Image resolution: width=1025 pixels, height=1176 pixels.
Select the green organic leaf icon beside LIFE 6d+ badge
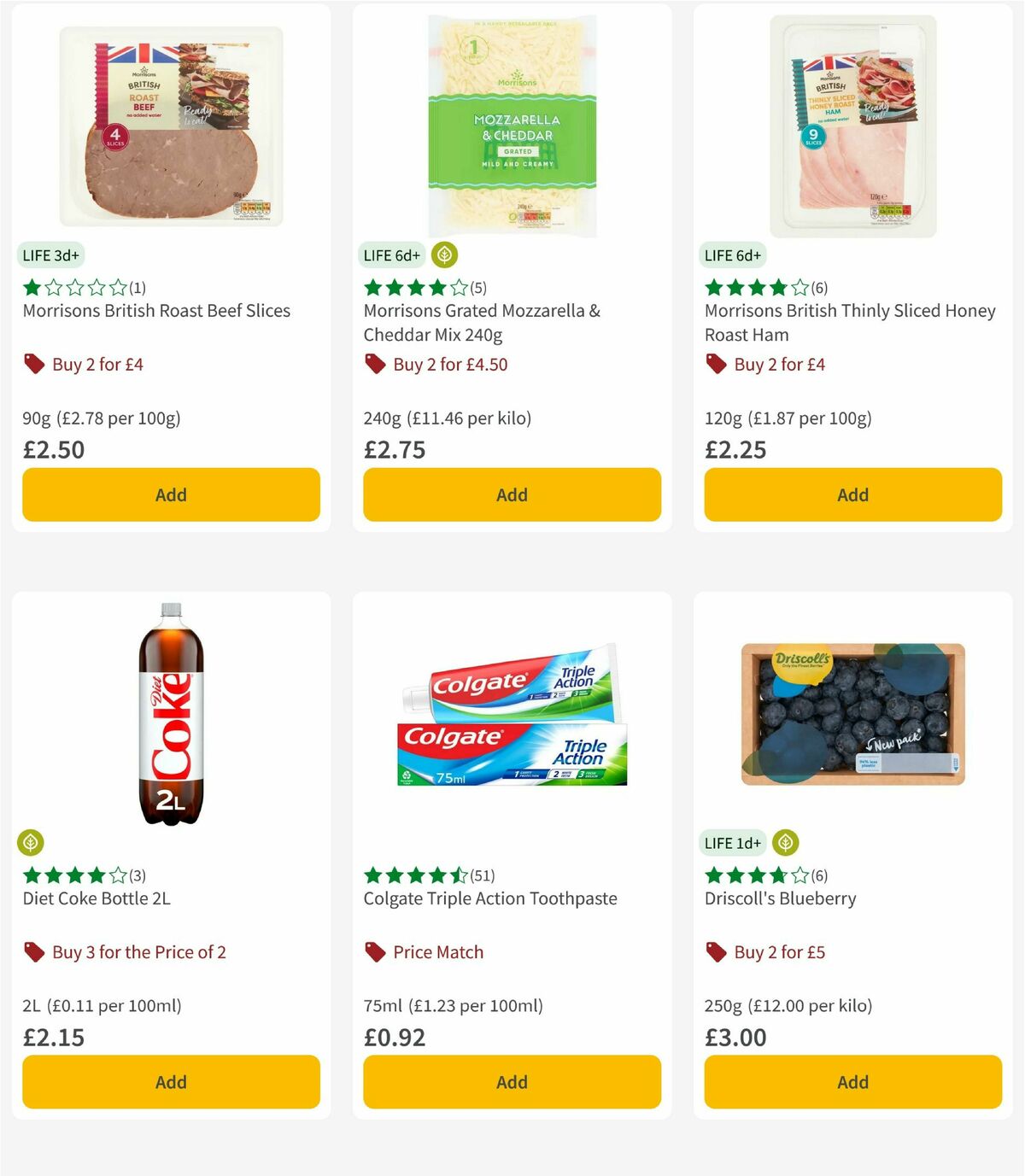tap(444, 254)
